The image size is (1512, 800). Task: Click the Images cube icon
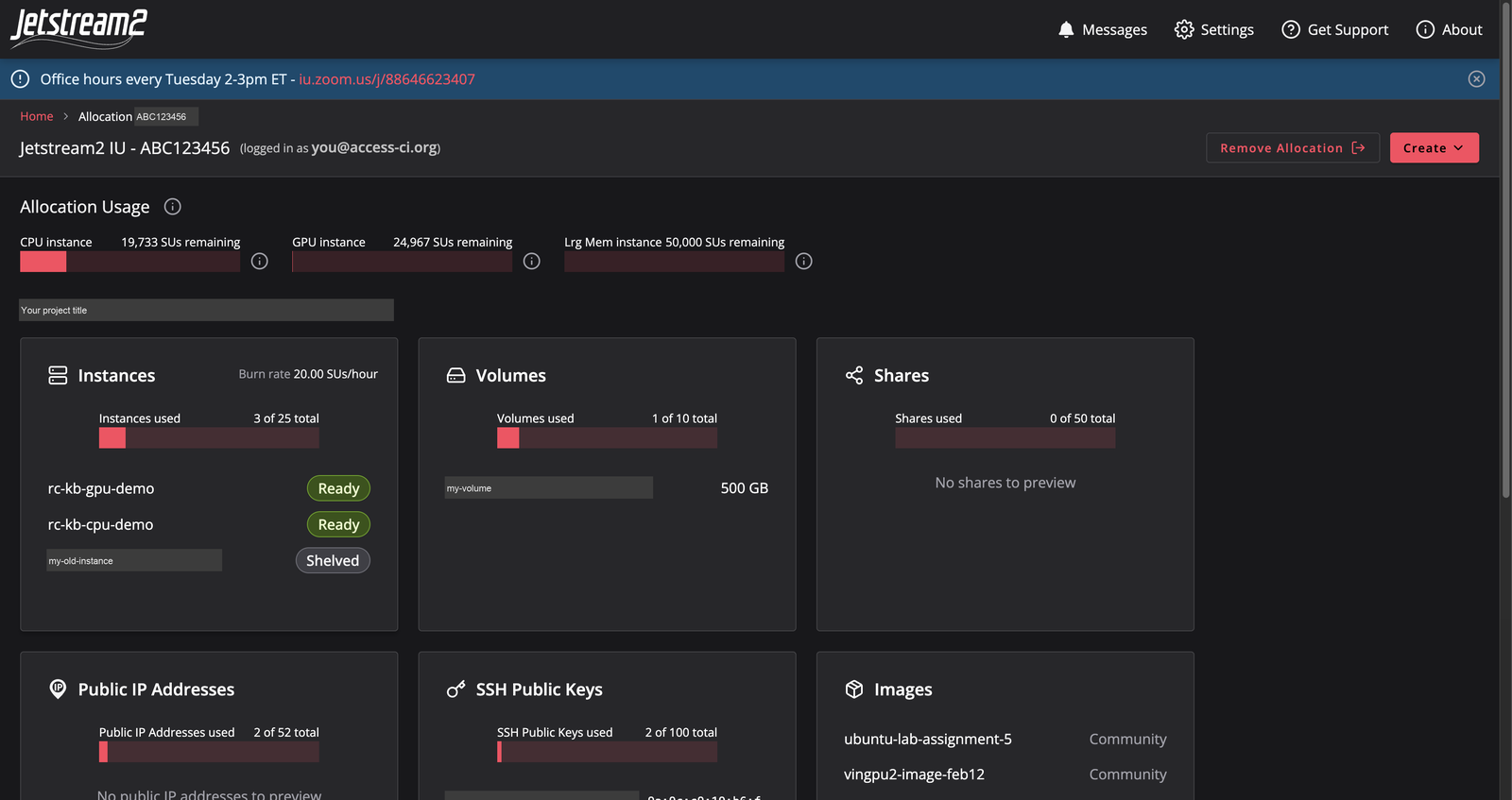coord(854,689)
